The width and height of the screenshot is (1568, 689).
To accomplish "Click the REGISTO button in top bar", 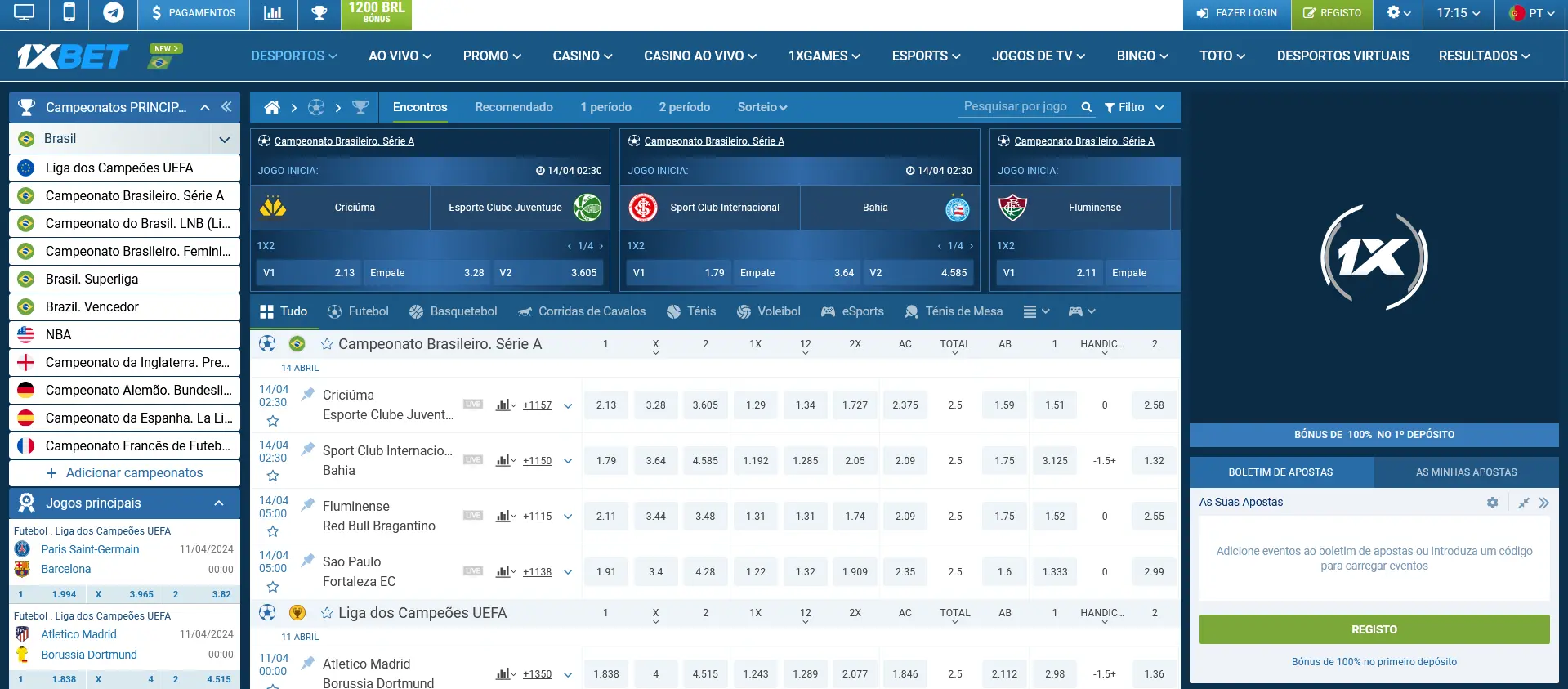I will tap(1332, 13).
